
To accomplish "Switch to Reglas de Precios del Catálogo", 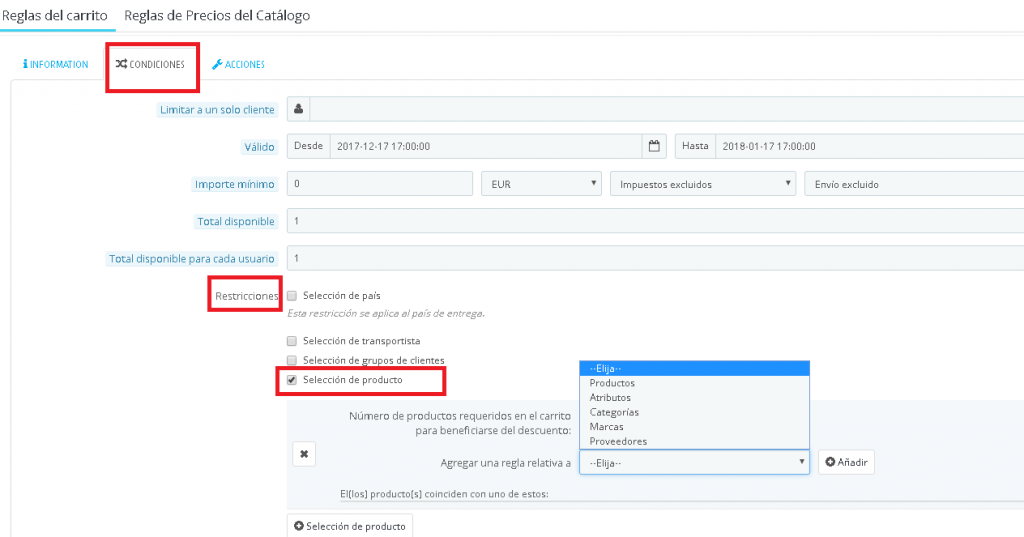I will (x=217, y=16).
